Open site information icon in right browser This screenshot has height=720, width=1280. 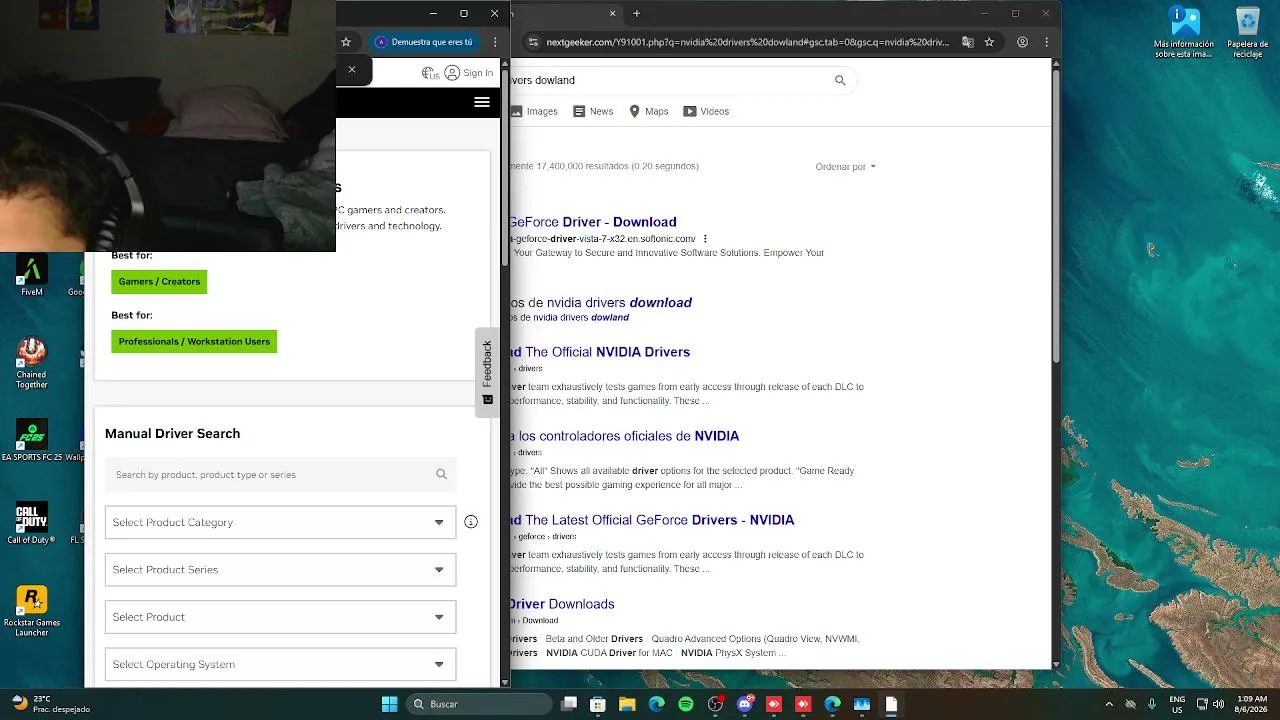click(534, 42)
